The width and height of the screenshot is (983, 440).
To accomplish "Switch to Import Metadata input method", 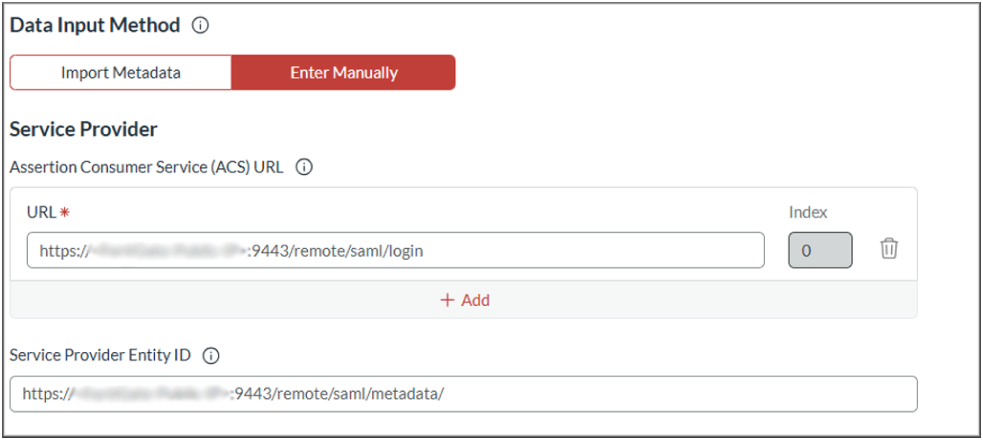I will [121, 73].
